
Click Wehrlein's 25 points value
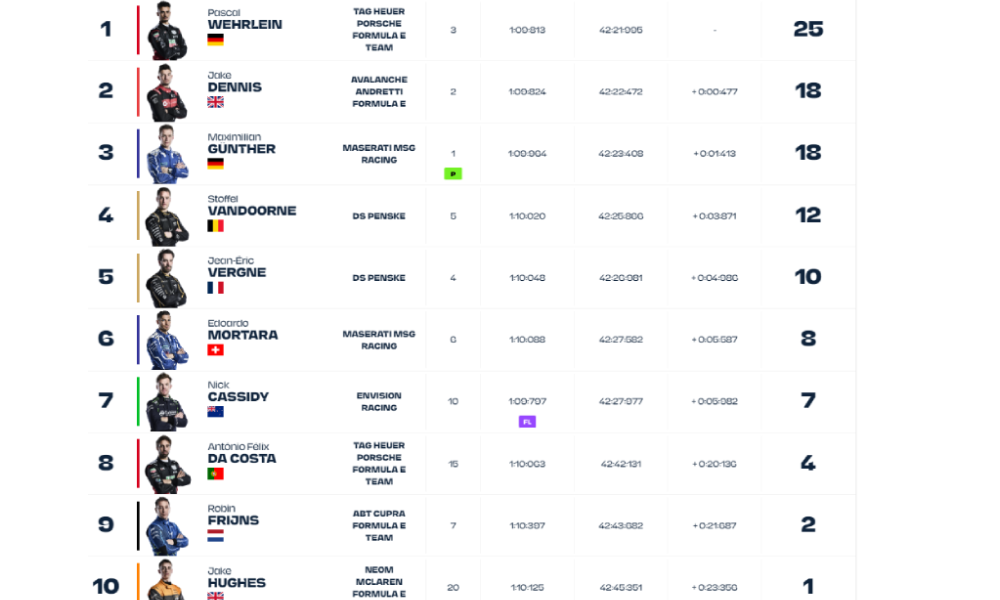(807, 29)
